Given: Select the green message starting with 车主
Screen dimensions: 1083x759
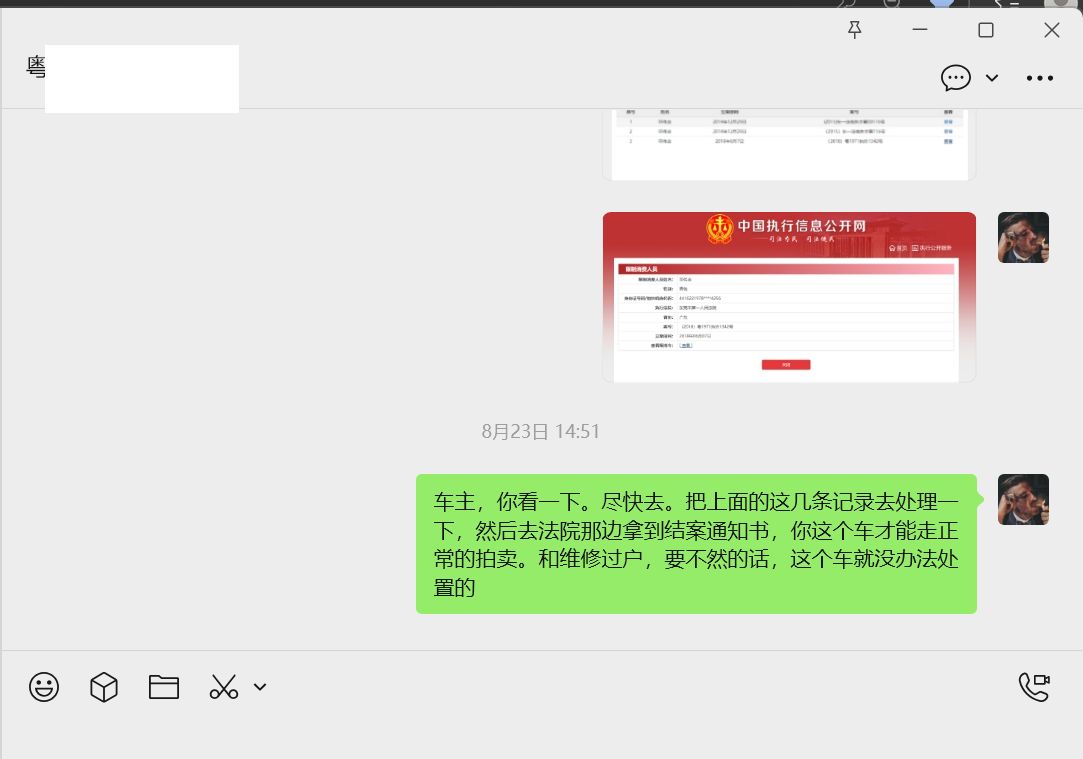Looking at the screenshot, I should (x=696, y=544).
